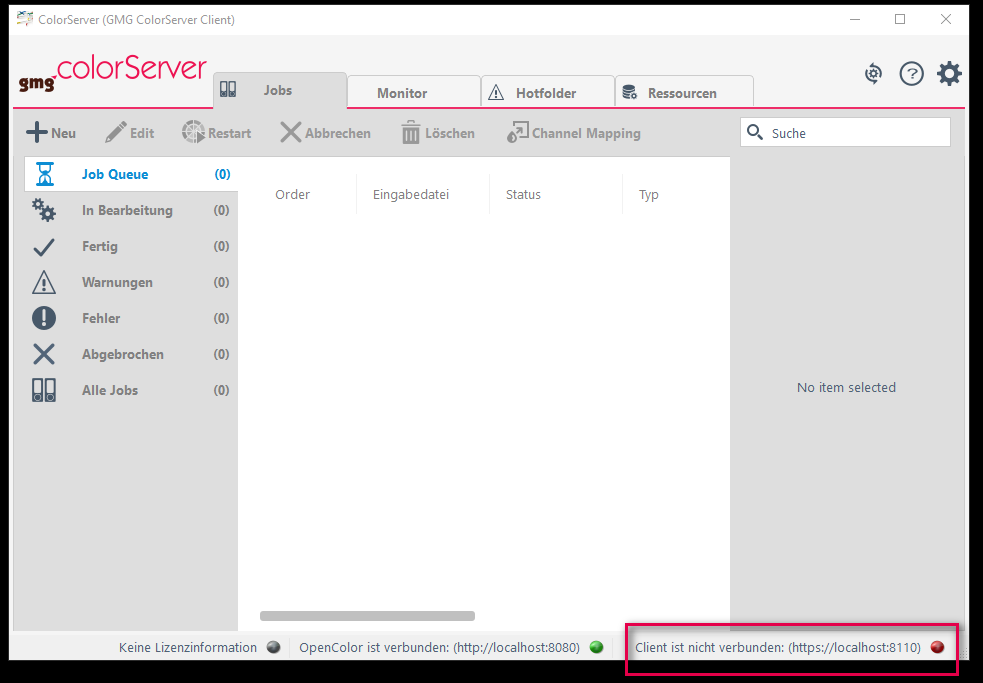Viewport: 983px width, 683px height.
Task: Click the green OpenColor connection indicator
Action: [x=597, y=647]
